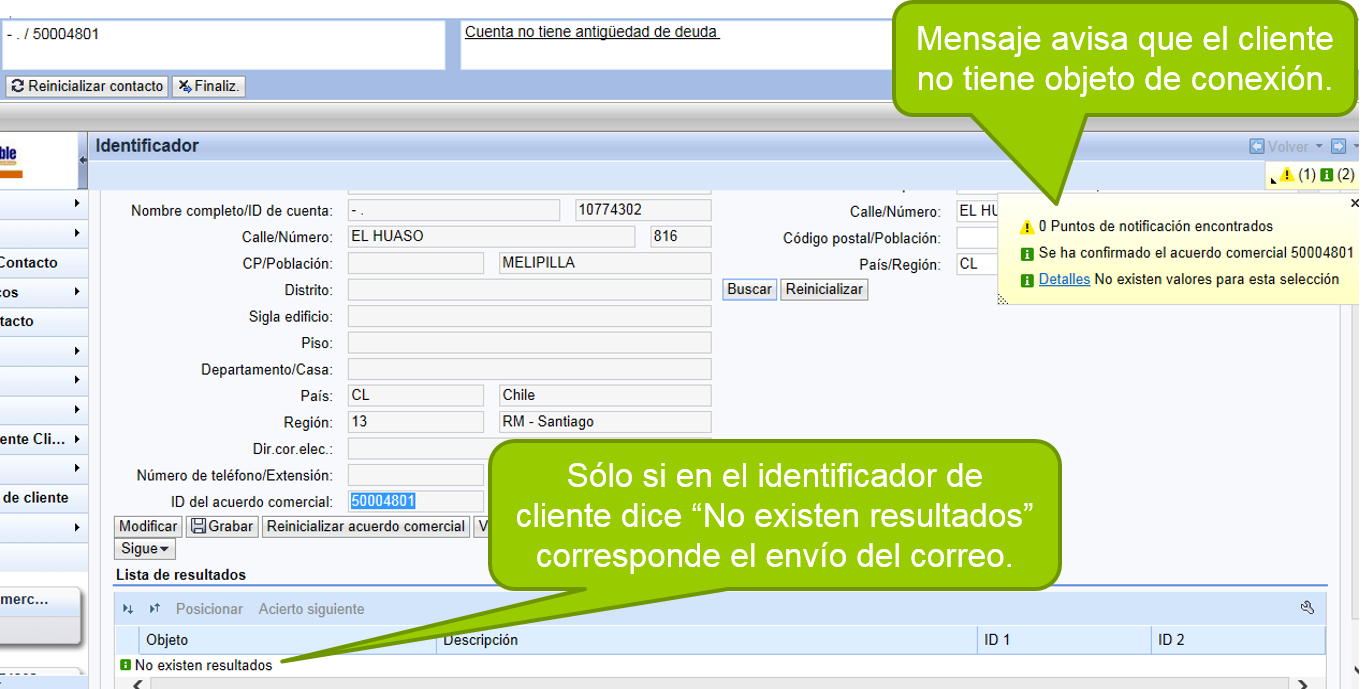Click 'Se ha confirmado el acuerdo comercial 50004801' message

click(x=1196, y=254)
